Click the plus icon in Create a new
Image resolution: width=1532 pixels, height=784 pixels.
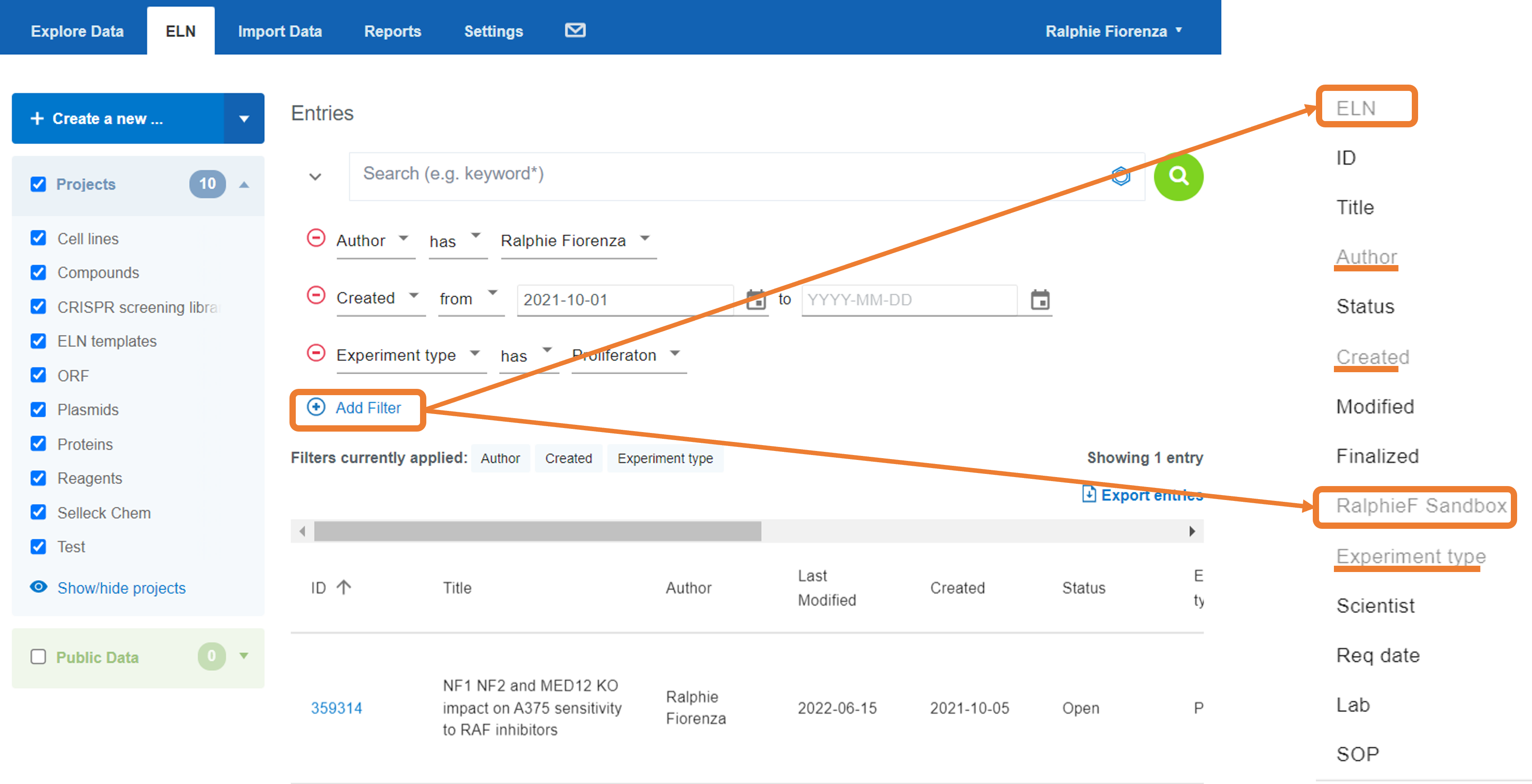pyautogui.click(x=37, y=118)
